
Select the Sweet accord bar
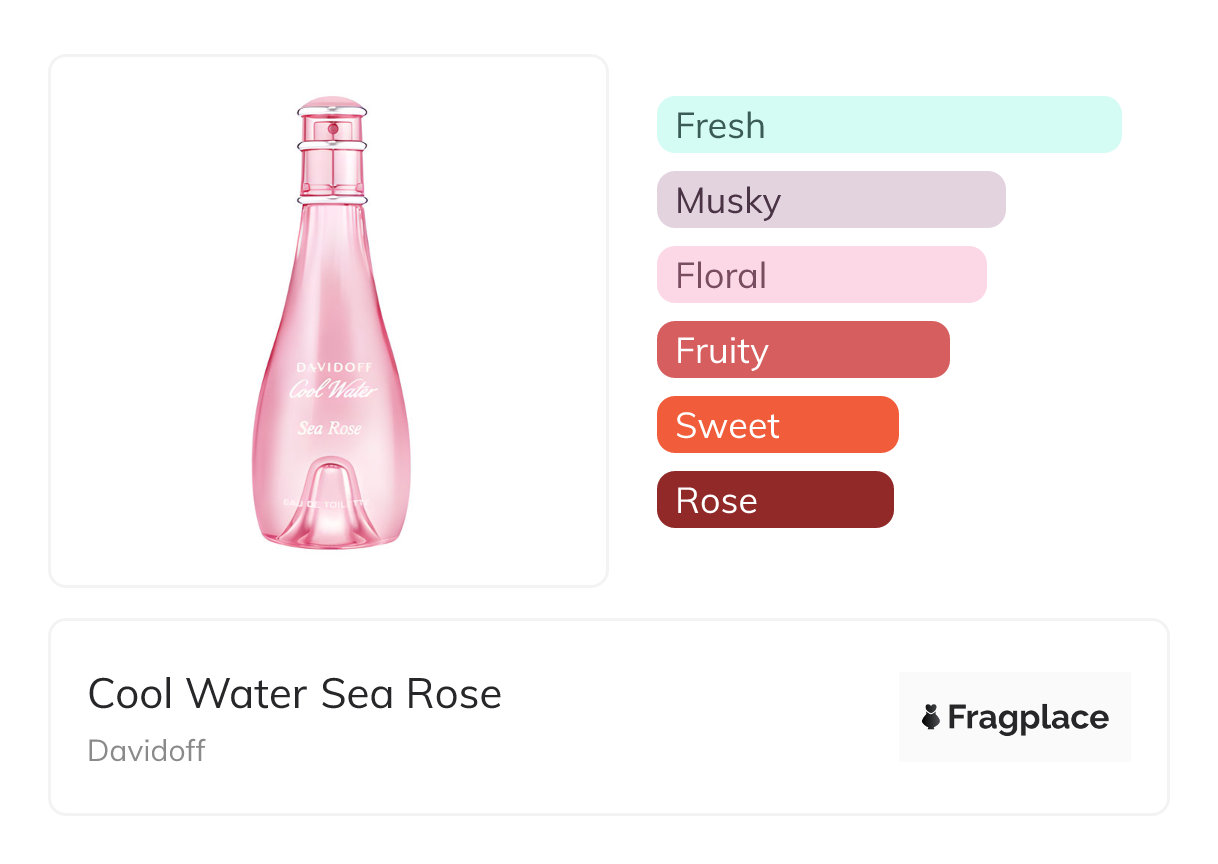pos(777,425)
